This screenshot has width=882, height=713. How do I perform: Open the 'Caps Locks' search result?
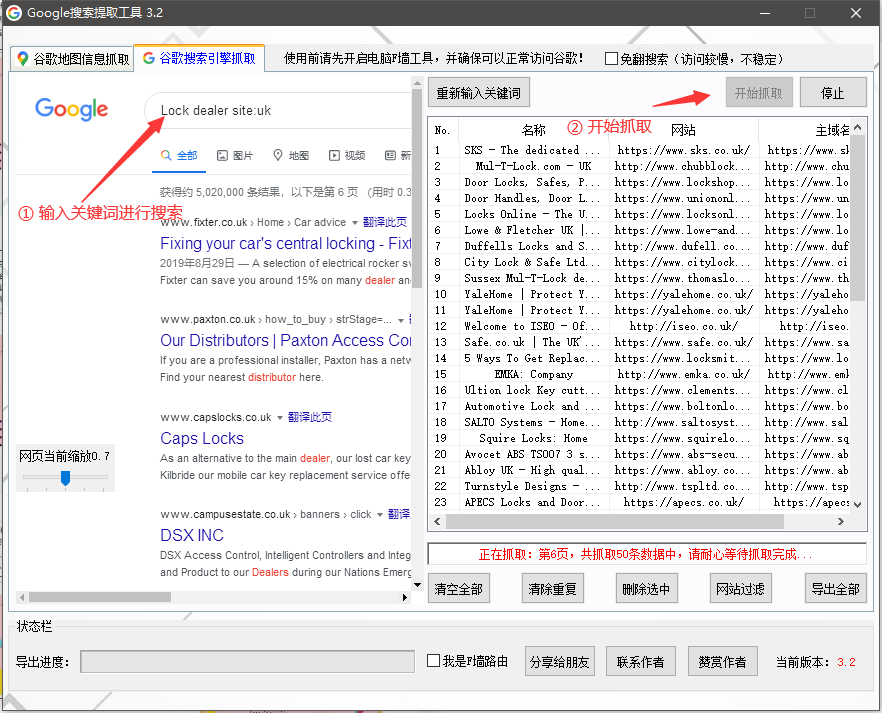202,438
